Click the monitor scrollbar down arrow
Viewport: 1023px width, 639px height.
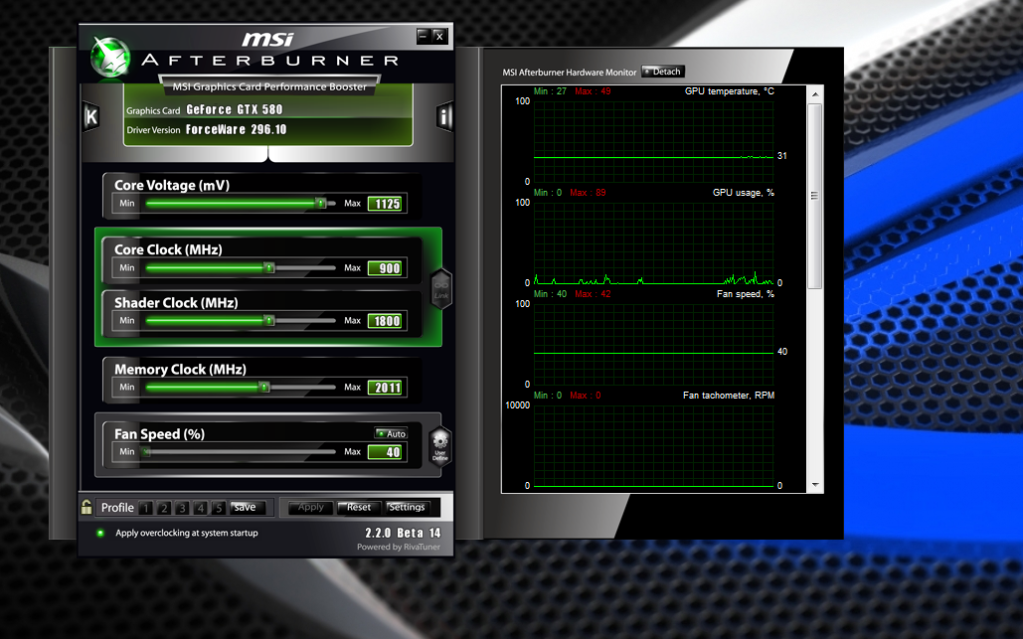pos(815,485)
